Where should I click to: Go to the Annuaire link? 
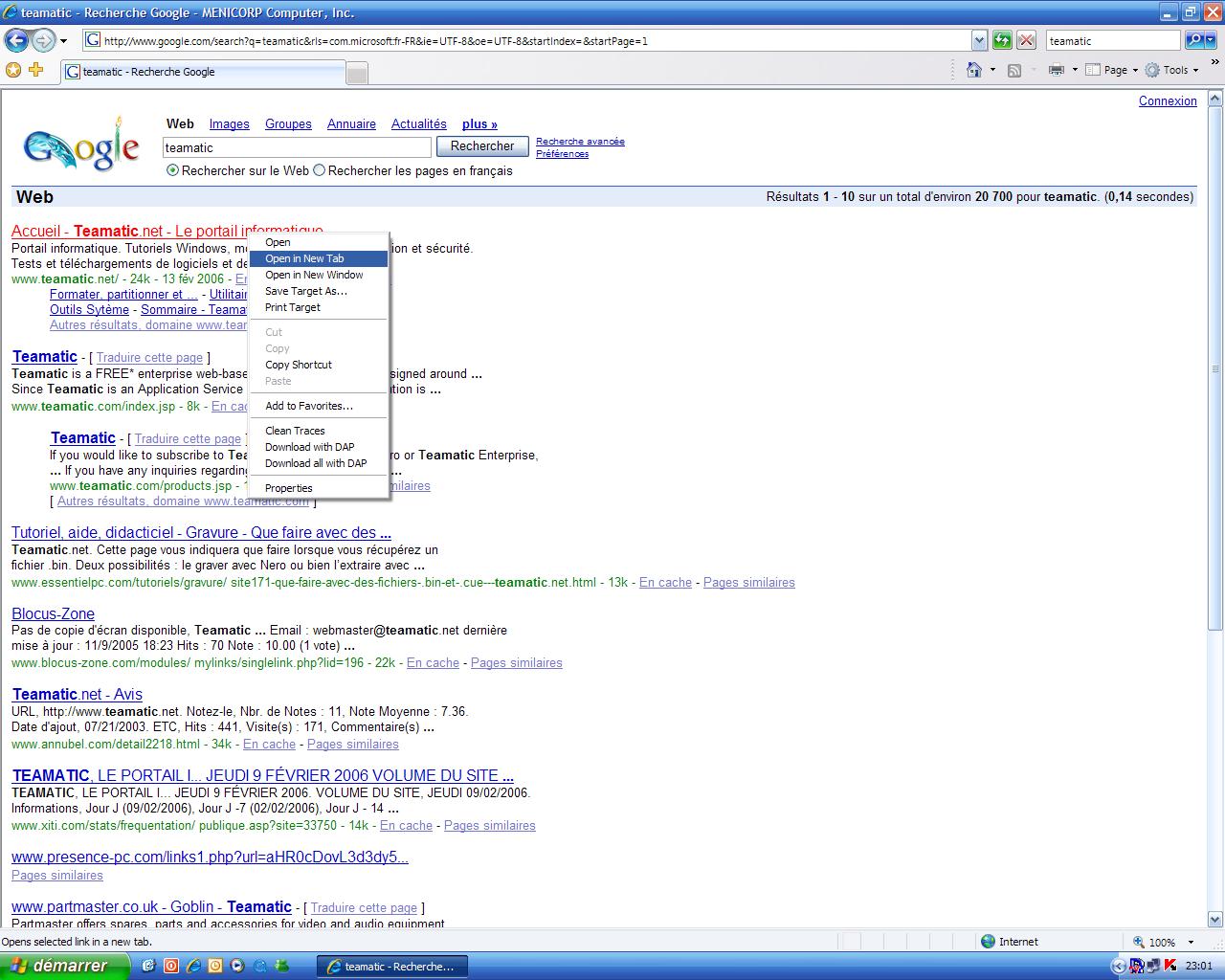pos(351,123)
